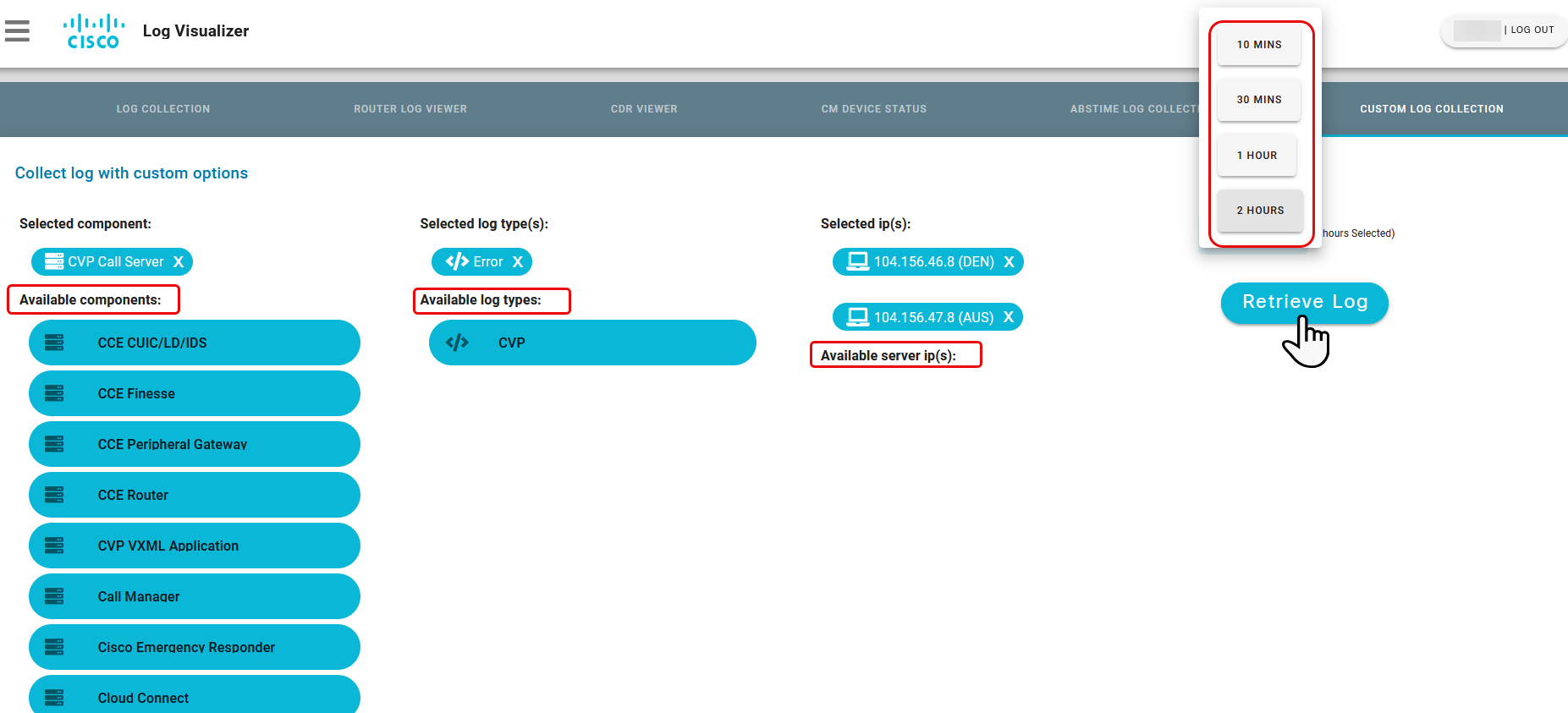Select Custom Log Collection tab
Image resolution: width=1568 pixels, height=713 pixels.
point(1432,109)
